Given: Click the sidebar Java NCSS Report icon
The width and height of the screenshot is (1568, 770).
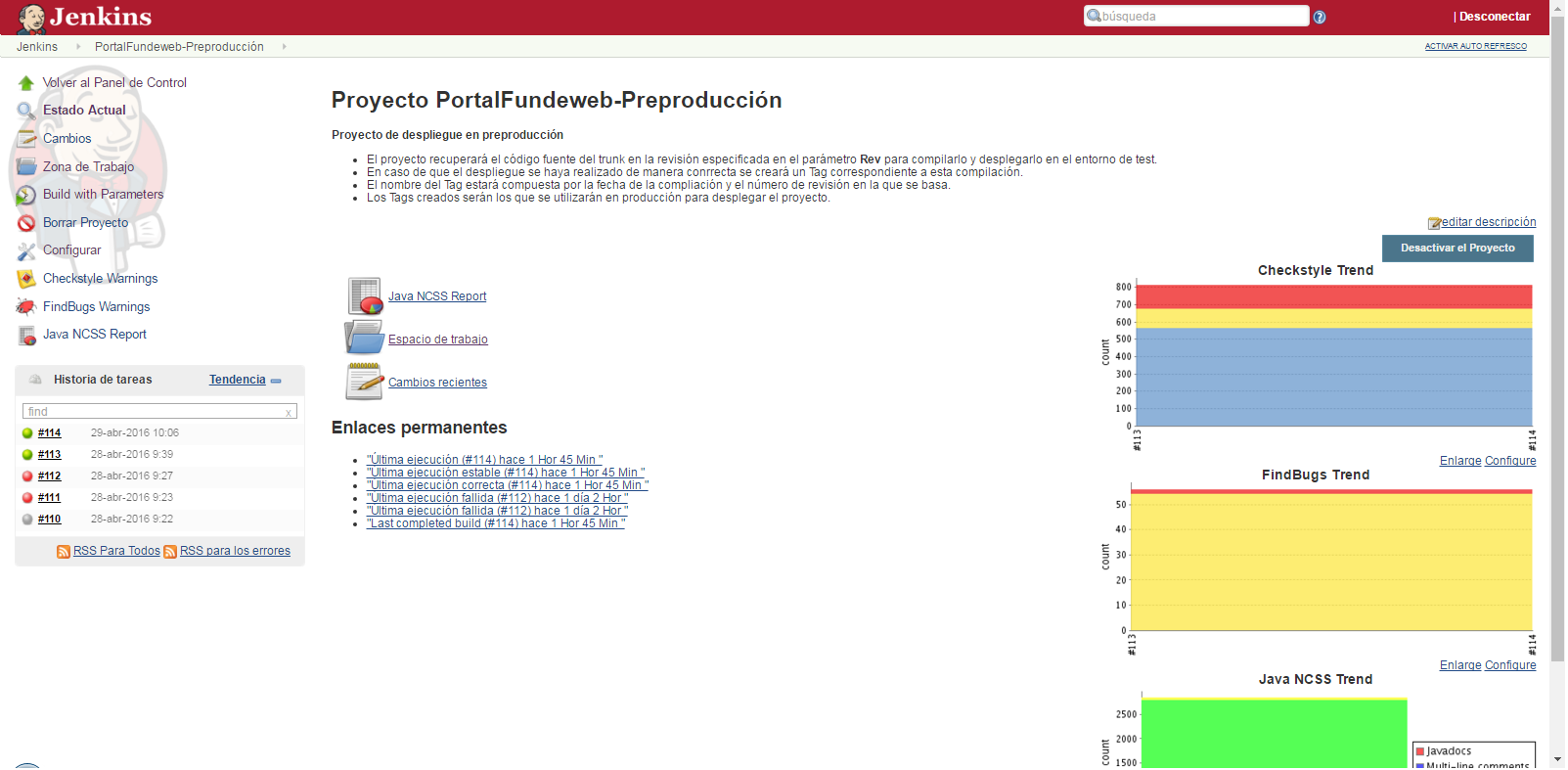Looking at the screenshot, I should tap(26, 335).
